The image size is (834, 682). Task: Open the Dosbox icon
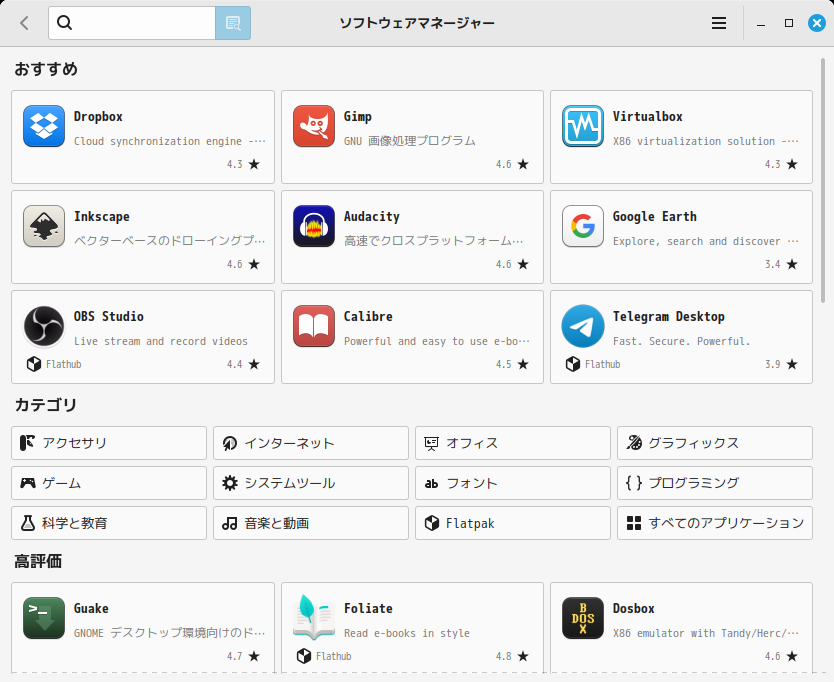coord(583,618)
